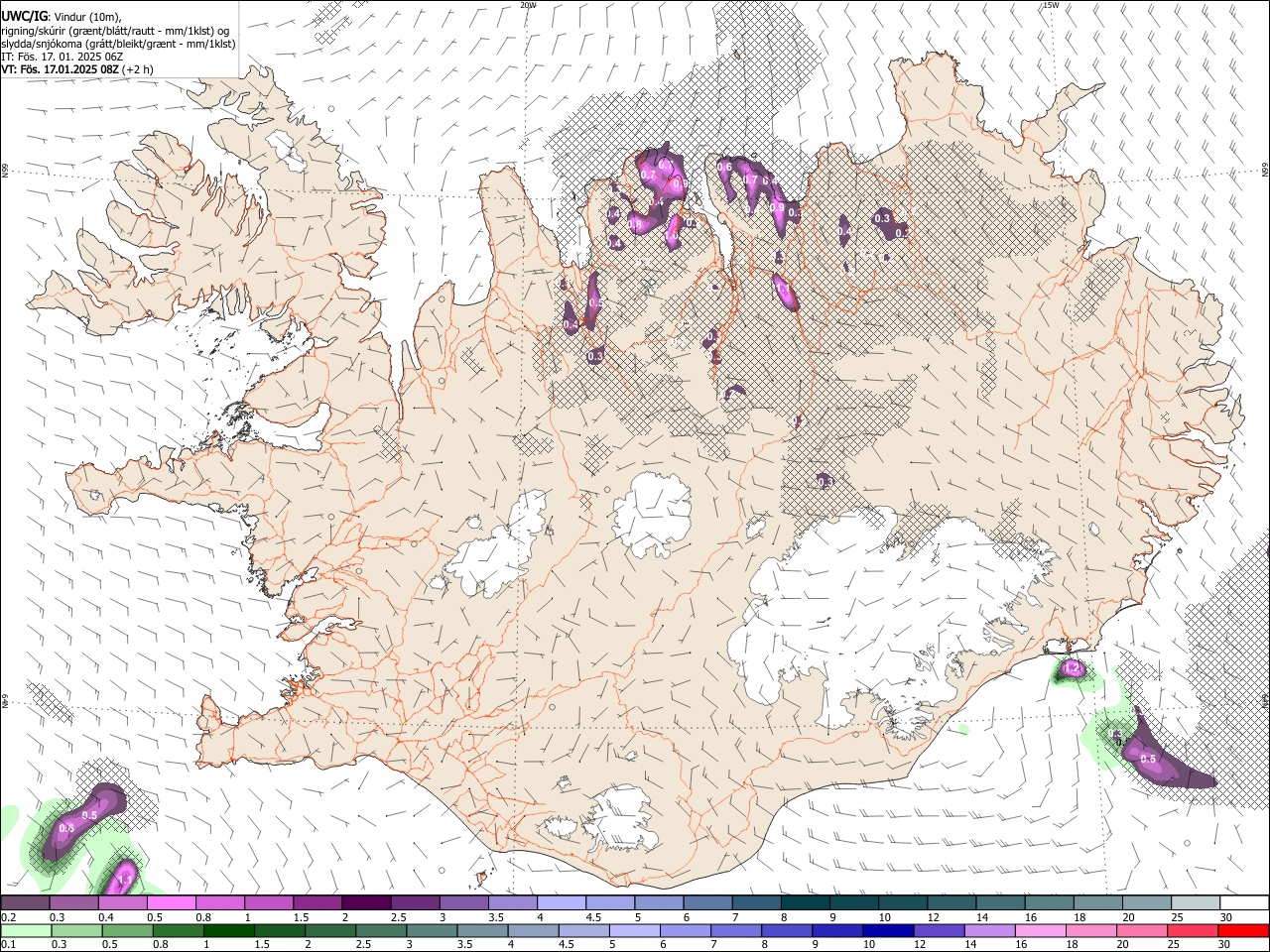Click the darkest green 1 swatch in lower legend
Image resolution: width=1270 pixels, height=952 pixels.
229,930
